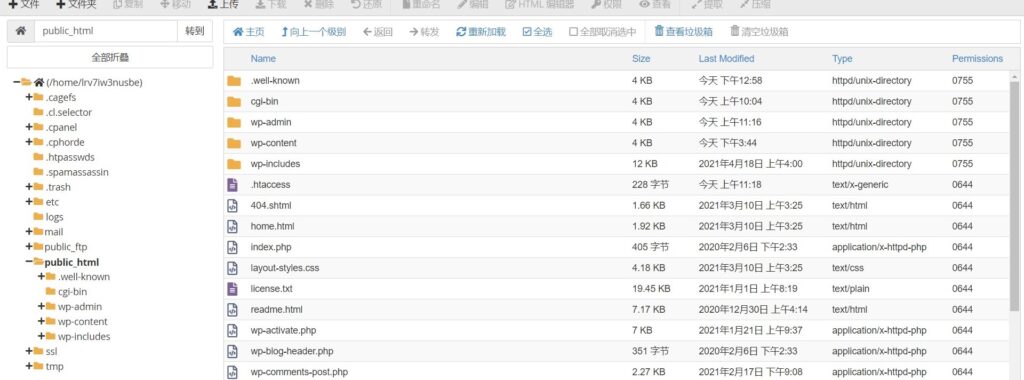
Task: Expand the wp-admin node in sidebar tree
Action: tap(41, 306)
